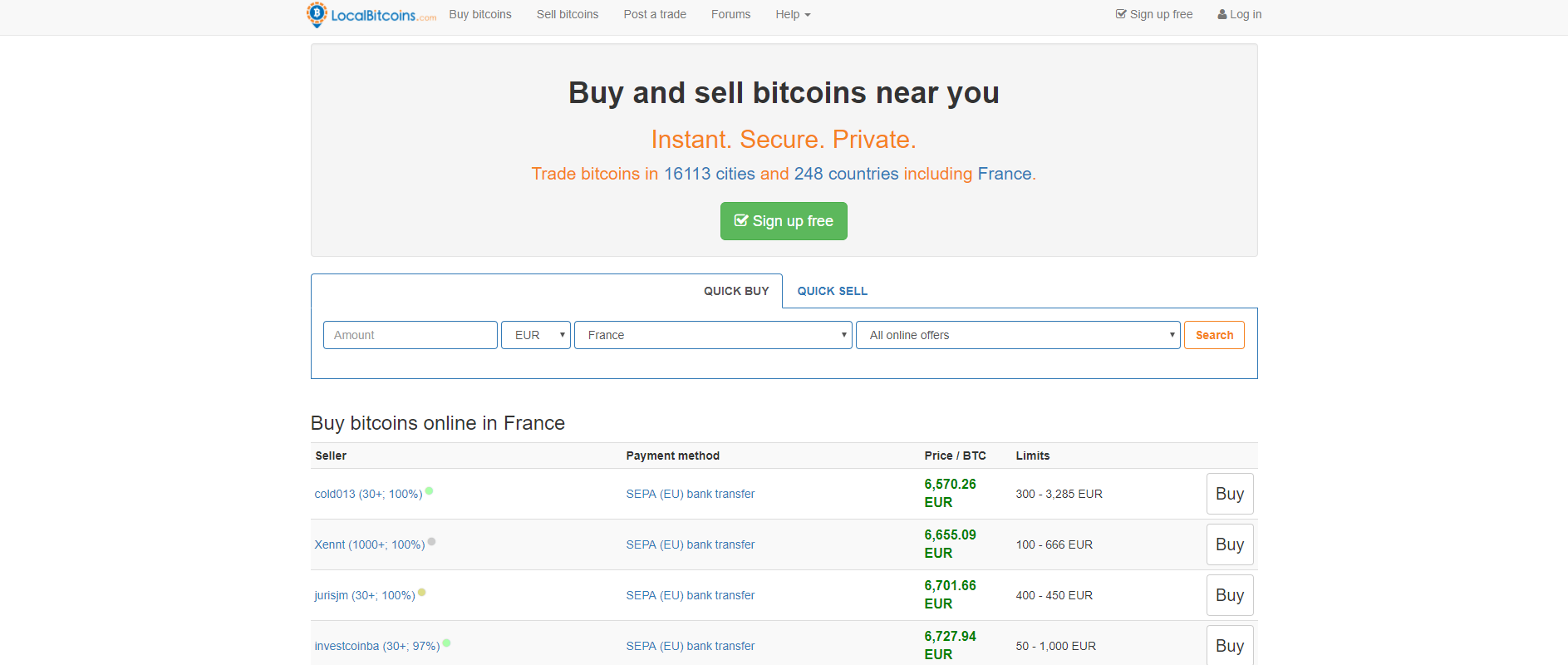Image resolution: width=1568 pixels, height=665 pixels.
Task: Select the QUICK BUY tab
Action: tap(736, 291)
